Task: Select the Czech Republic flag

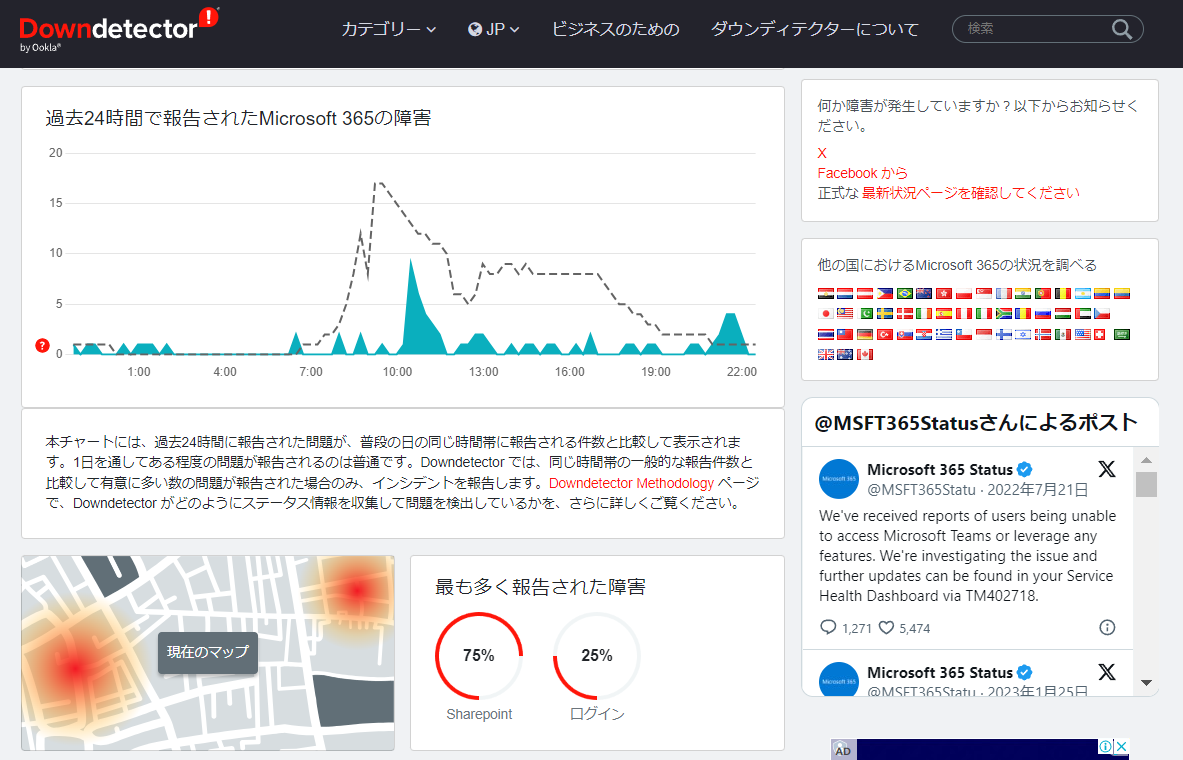Action: tap(1102, 313)
